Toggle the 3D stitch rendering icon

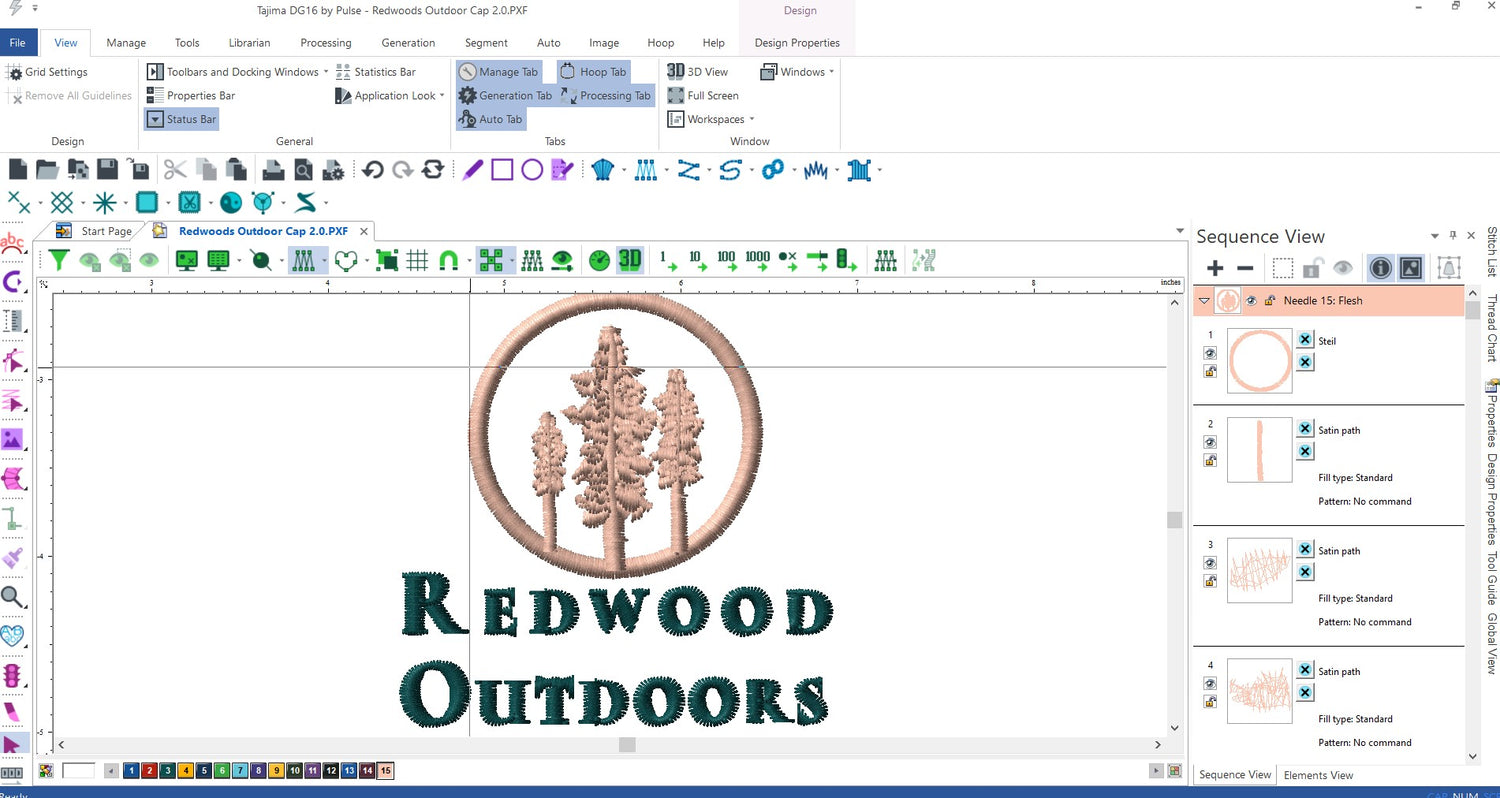tap(629, 260)
